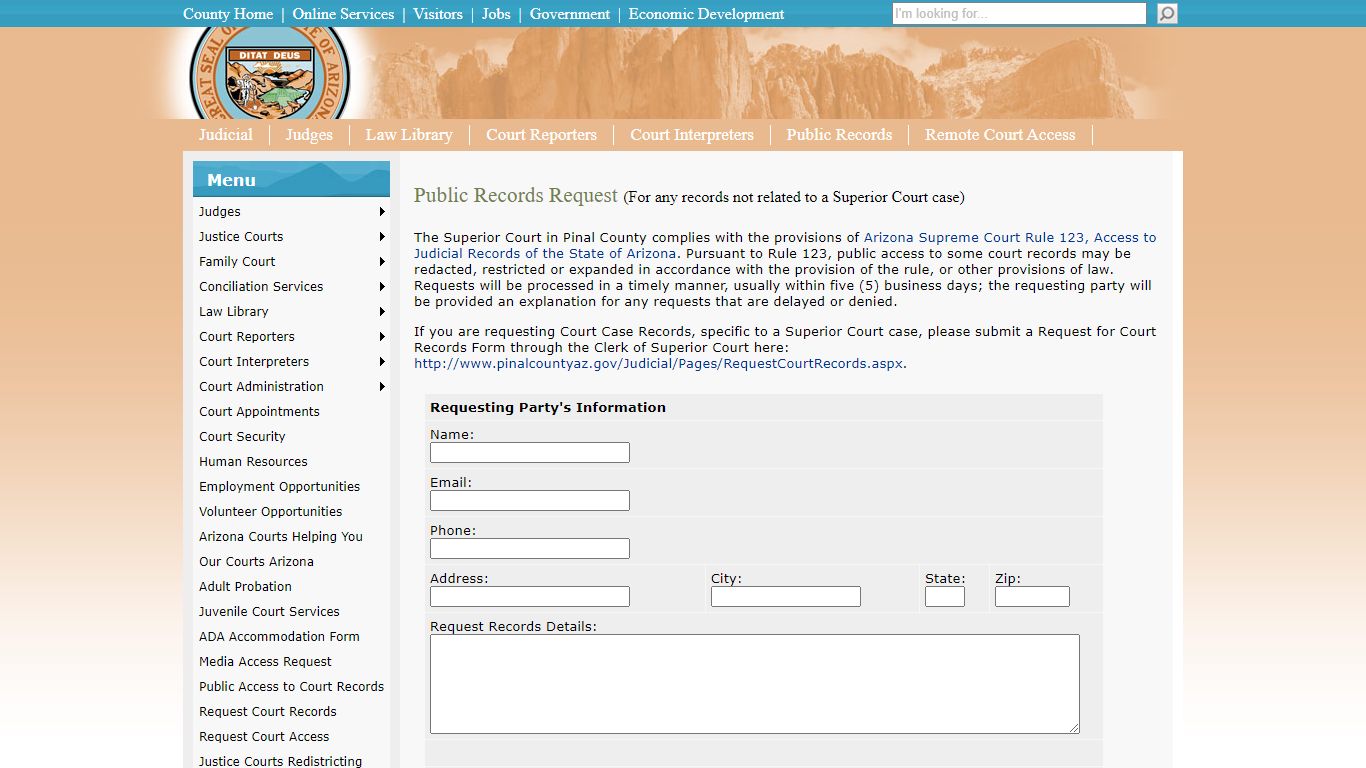Viewport: 1366px width, 768px height.
Task: Click the State input field
Action: pos(945,597)
